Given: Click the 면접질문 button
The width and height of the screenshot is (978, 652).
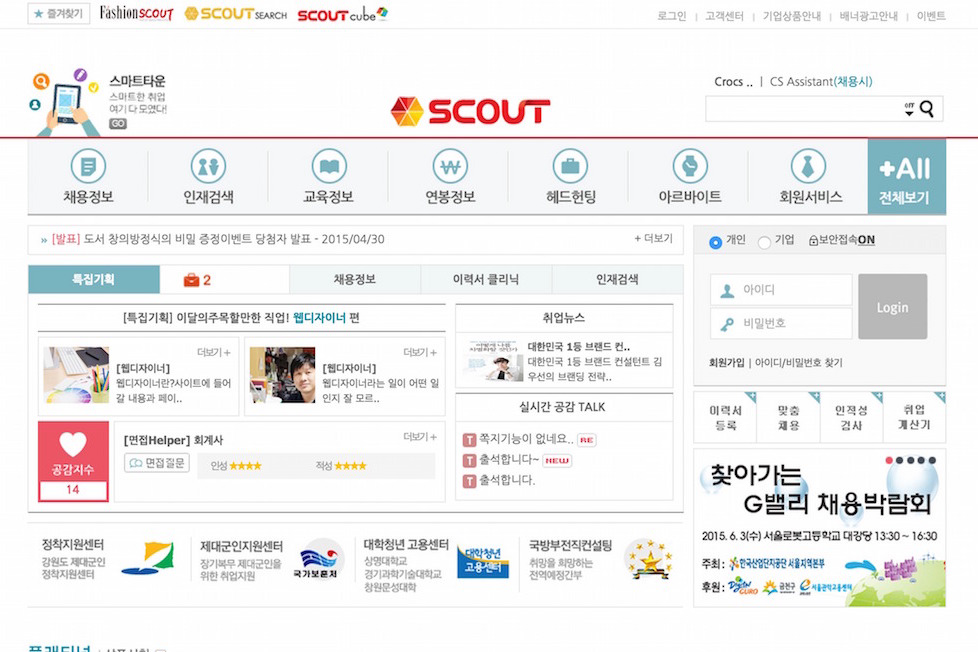Looking at the screenshot, I should (157, 463).
